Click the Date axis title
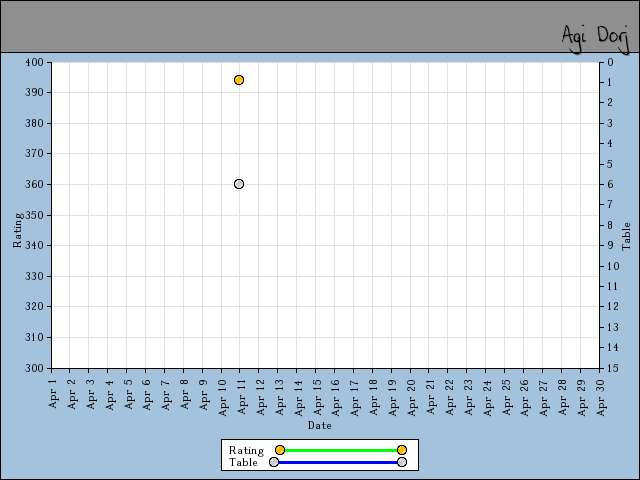Viewport: 640px width, 480px height. point(320,425)
